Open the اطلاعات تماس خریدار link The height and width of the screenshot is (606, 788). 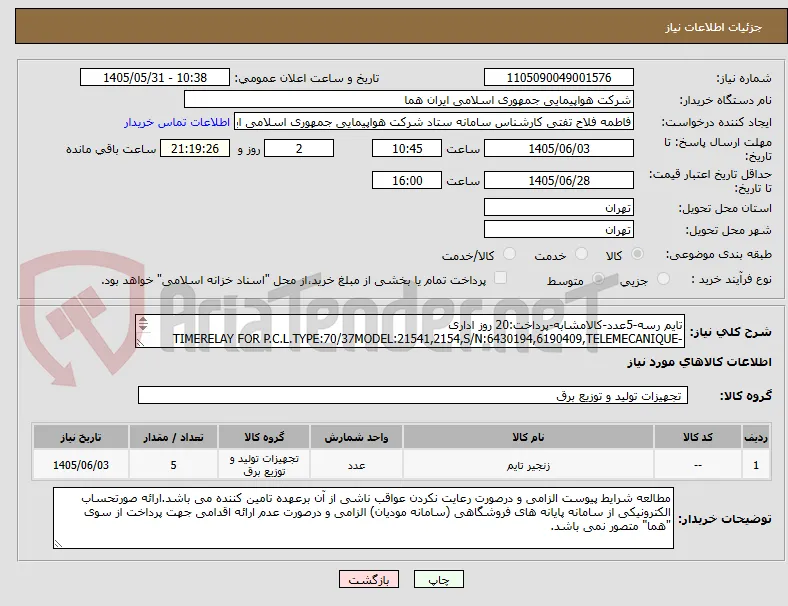pyautogui.click(x=177, y=122)
